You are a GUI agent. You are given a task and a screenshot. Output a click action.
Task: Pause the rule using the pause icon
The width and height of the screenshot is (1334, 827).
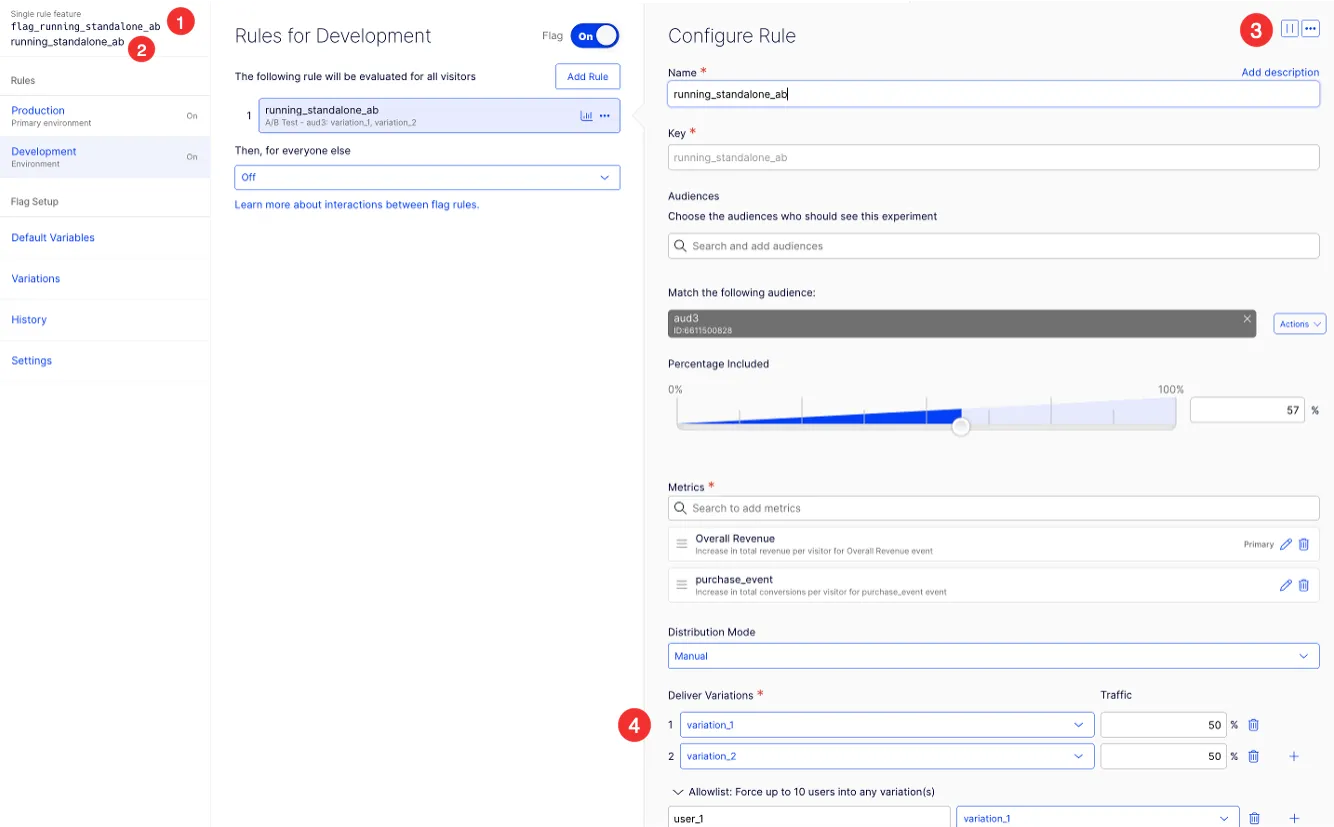1289,29
